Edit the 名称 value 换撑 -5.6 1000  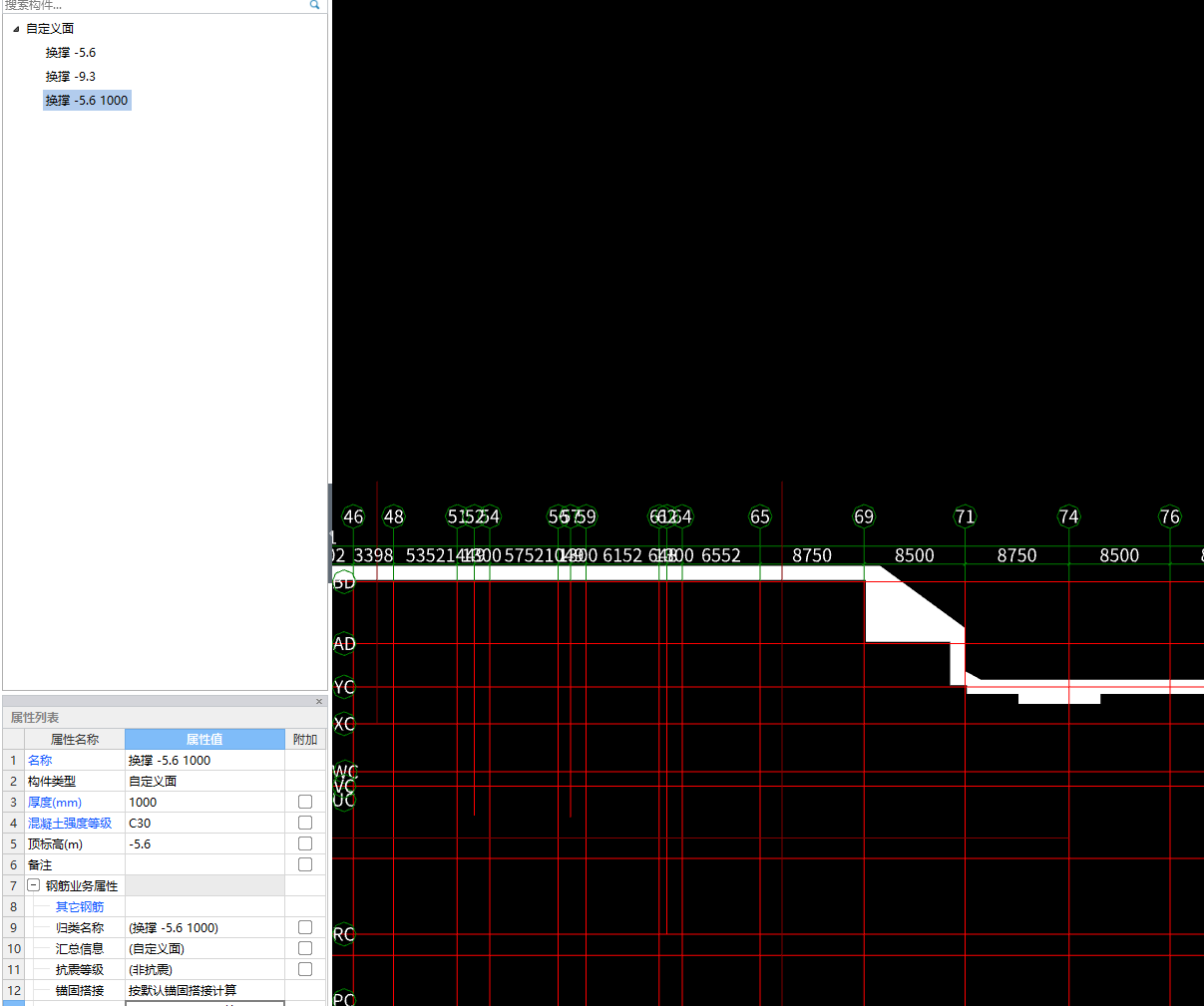click(x=204, y=760)
